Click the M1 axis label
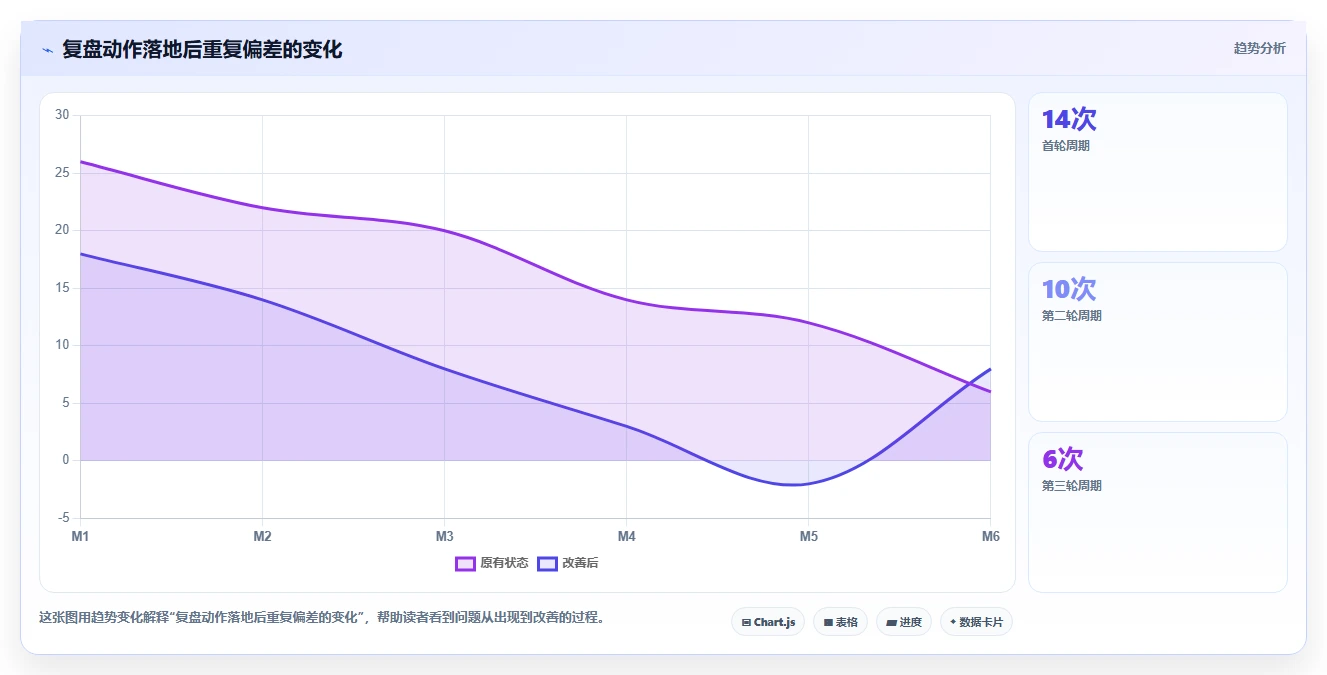1327x675 pixels. point(80,537)
